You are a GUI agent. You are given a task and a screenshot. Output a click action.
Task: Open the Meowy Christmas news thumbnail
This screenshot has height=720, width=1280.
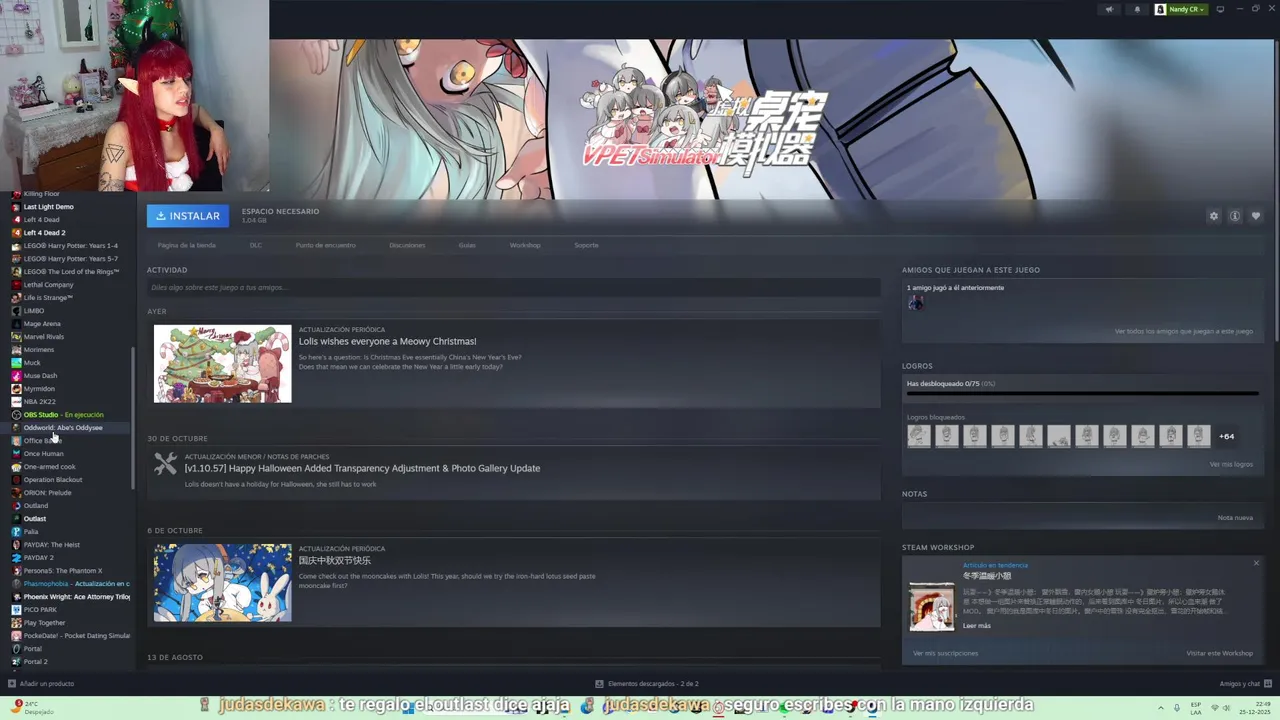(222, 364)
